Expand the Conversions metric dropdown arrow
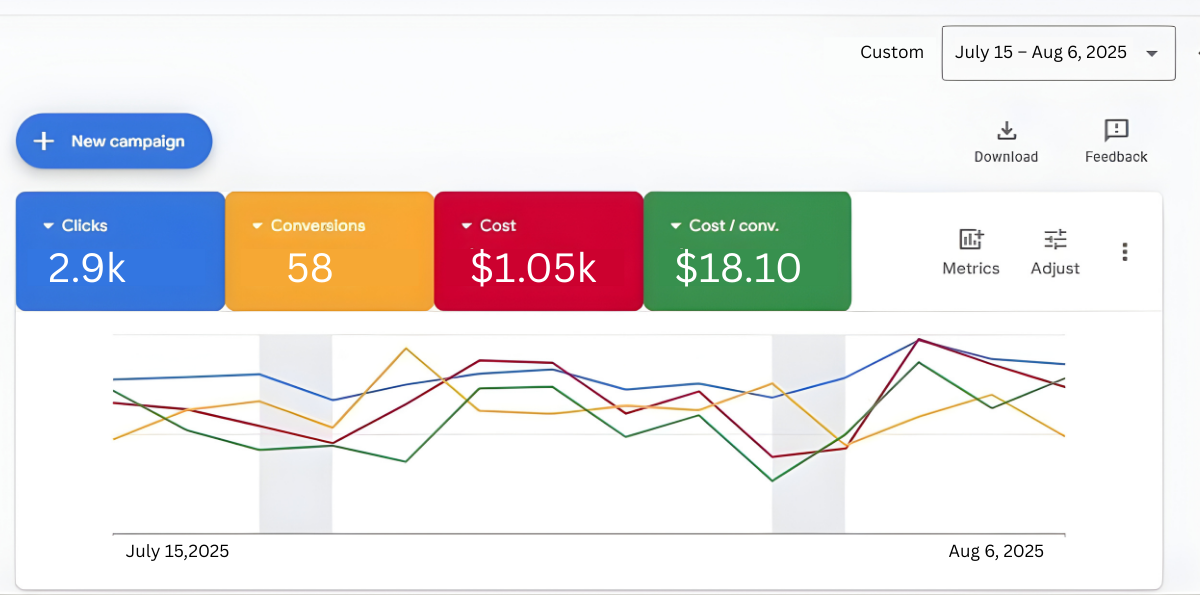This screenshot has width=1200, height=595. (x=257, y=227)
